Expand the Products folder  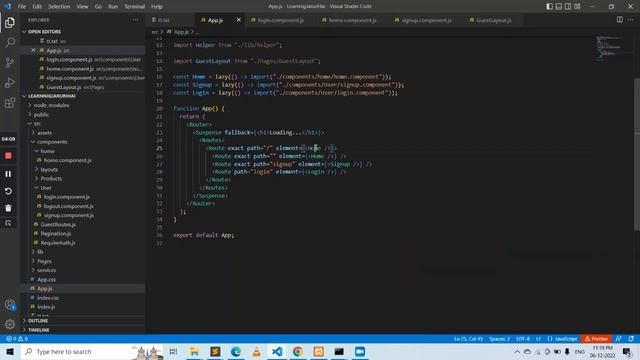pos(51,178)
